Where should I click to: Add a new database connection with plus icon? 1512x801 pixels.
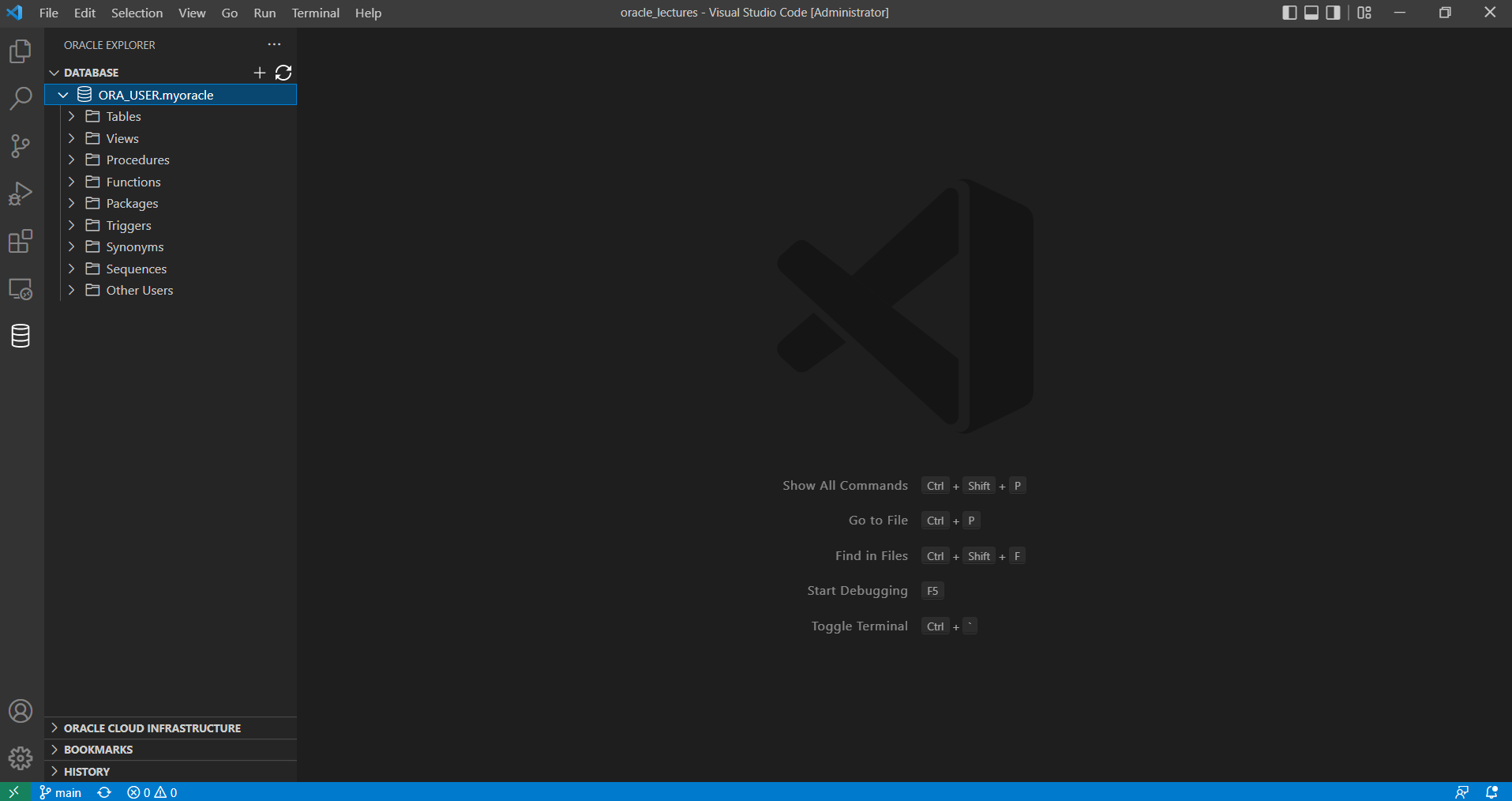(260, 73)
